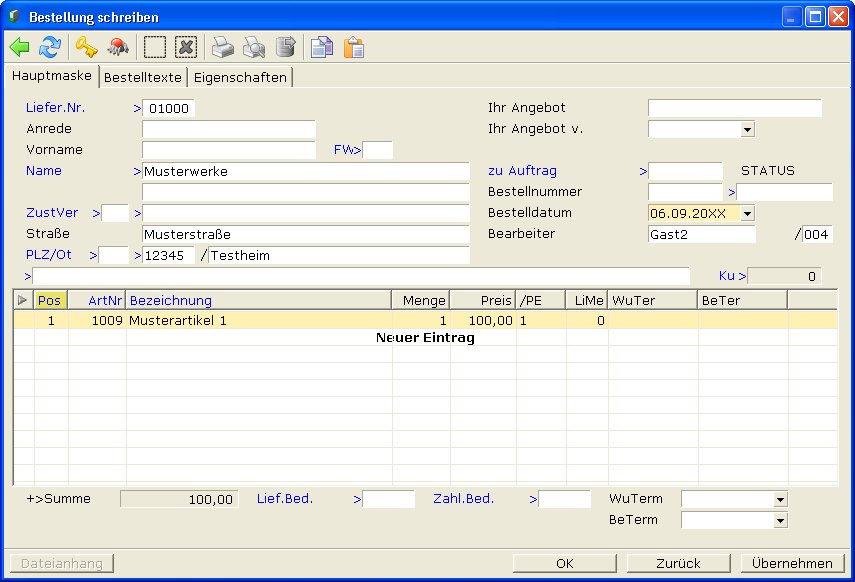Click the red bug toolbar icon
Viewport: 855px width, 582px height.
pos(117,47)
